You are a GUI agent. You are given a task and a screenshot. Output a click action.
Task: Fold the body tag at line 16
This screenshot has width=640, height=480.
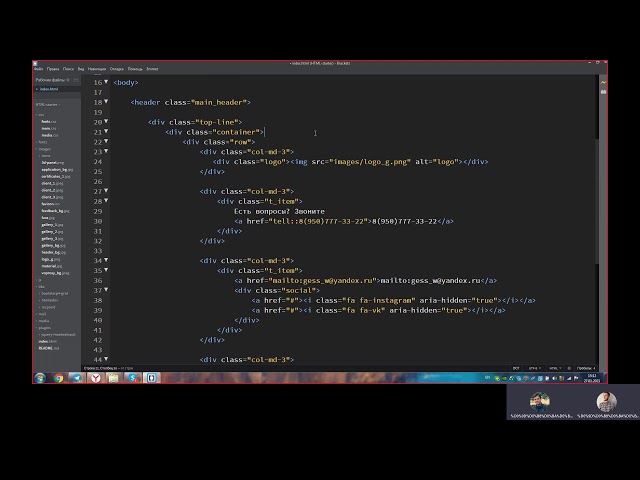[106, 82]
